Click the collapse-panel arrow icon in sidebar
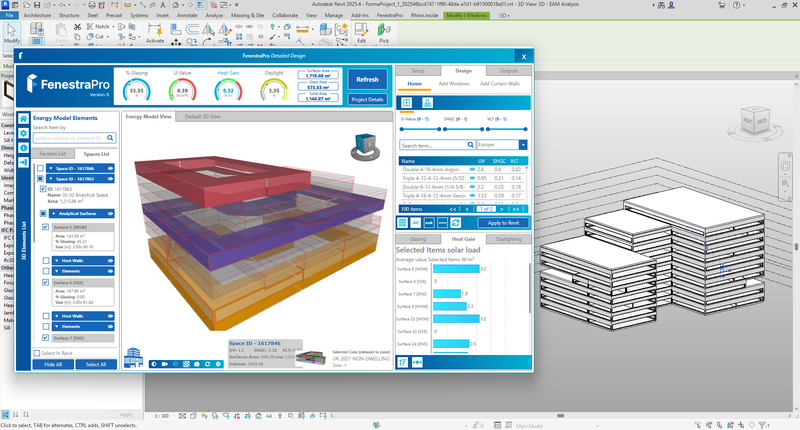The width and height of the screenshot is (800, 430). click(23, 162)
